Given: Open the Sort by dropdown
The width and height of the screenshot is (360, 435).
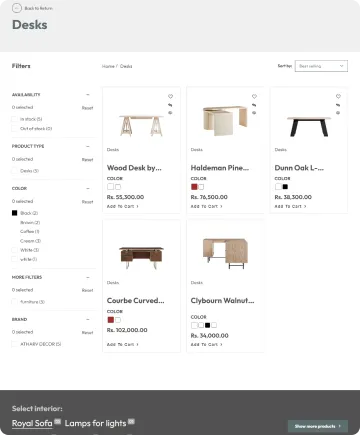Looking at the screenshot, I should click(x=321, y=66).
